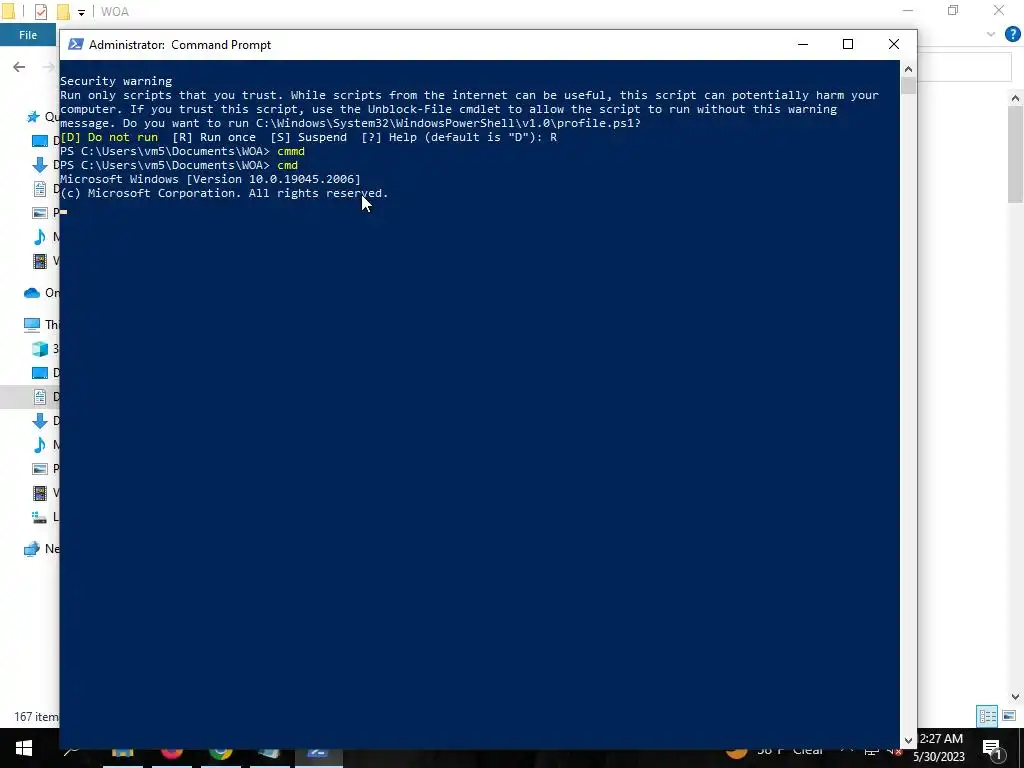Click the 5/30/2023 date in taskbar
Viewport: 1024px width, 768px height.
tap(938, 758)
